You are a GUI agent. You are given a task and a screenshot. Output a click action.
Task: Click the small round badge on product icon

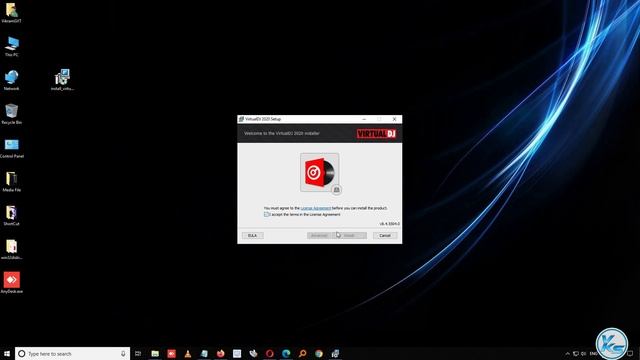click(336, 190)
